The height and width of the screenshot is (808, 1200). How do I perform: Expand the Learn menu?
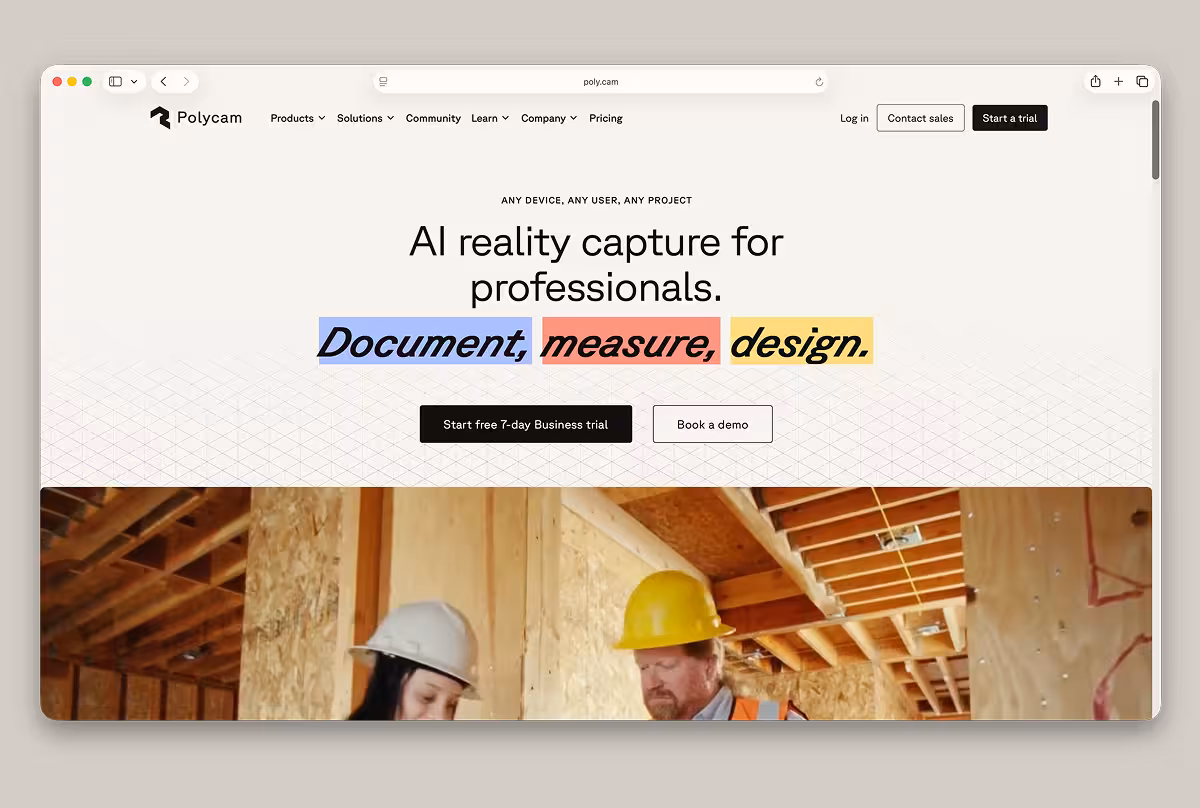coord(490,118)
